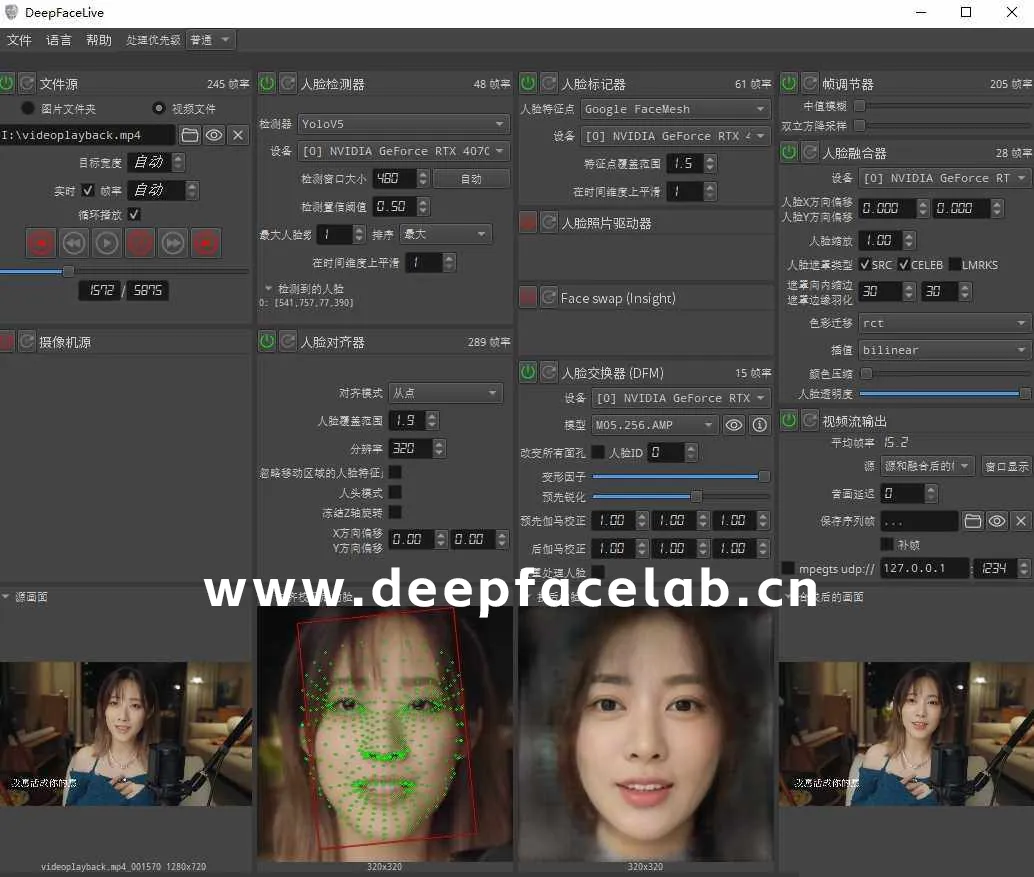
Task: Toggle the 人脸检测器 power icon
Action: click(267, 83)
